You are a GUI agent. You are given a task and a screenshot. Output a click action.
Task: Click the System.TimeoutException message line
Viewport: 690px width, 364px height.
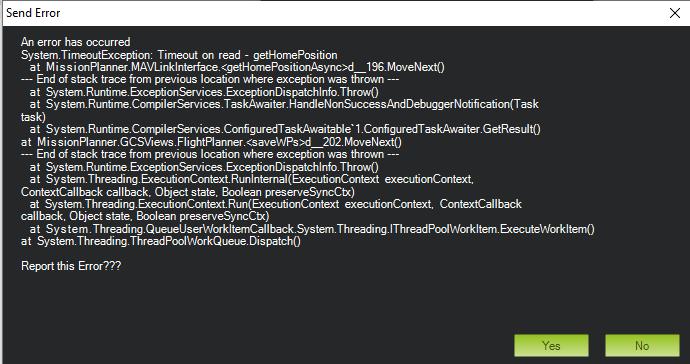tap(179, 55)
